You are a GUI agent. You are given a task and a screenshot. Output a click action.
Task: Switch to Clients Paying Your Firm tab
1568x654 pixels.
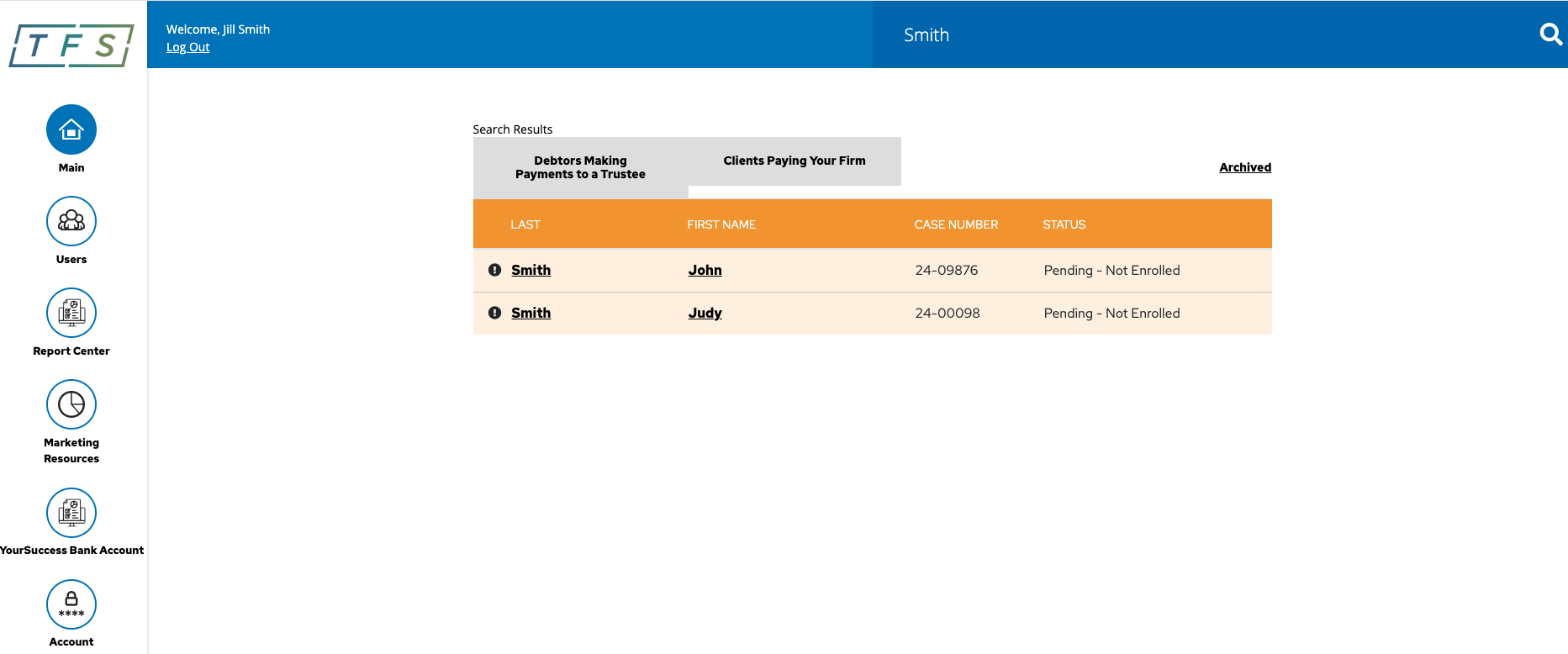[794, 161]
